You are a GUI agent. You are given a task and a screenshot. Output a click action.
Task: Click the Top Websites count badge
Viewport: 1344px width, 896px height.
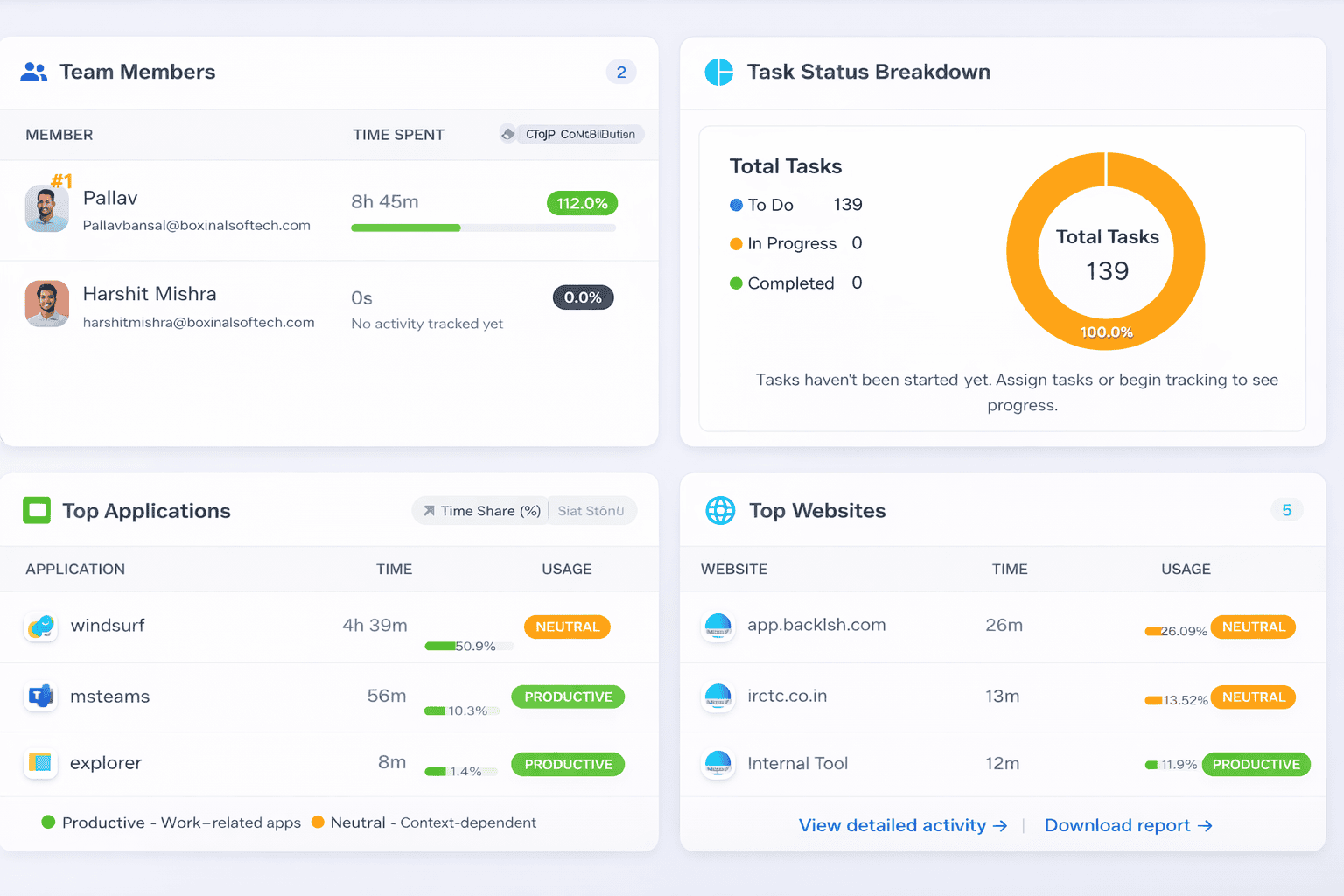(x=1286, y=510)
